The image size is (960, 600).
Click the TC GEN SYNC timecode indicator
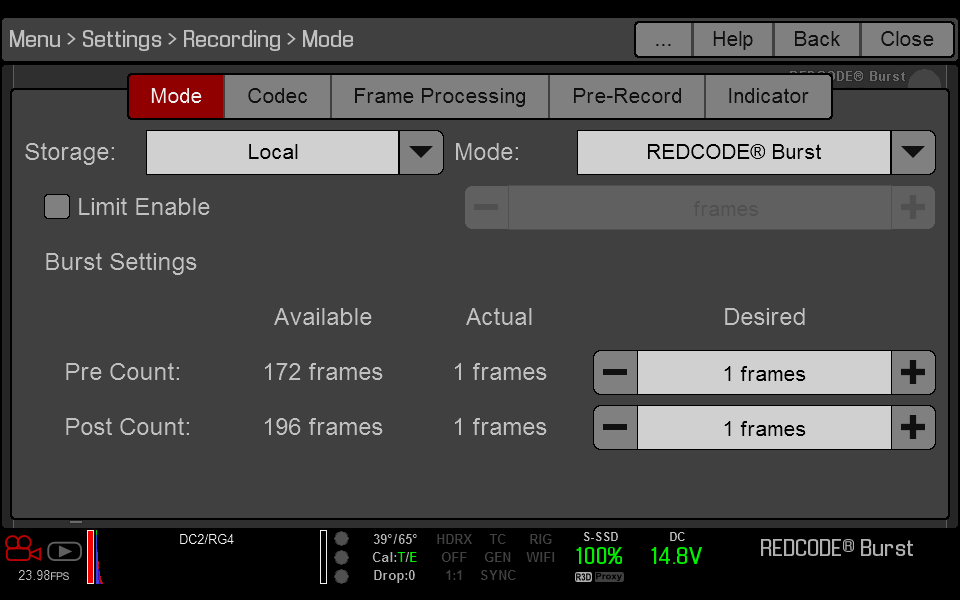coord(497,557)
